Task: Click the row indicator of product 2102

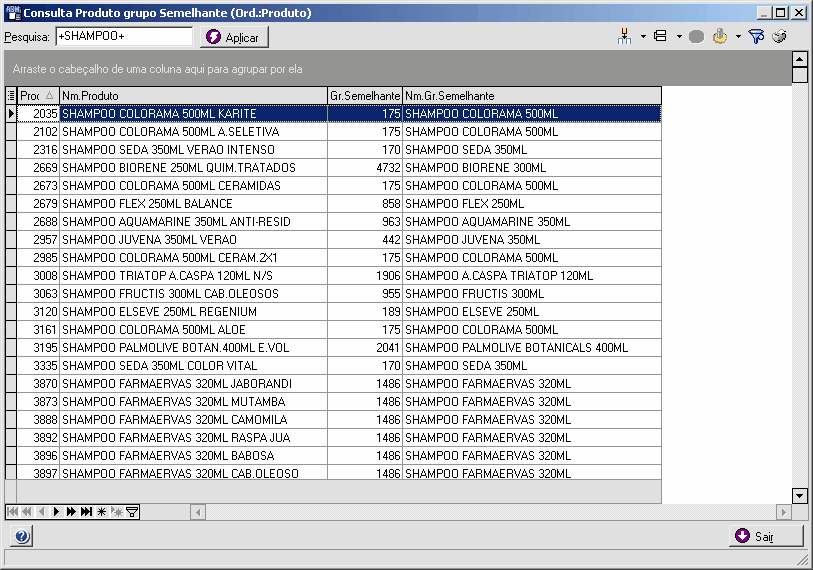Action: (x=11, y=132)
